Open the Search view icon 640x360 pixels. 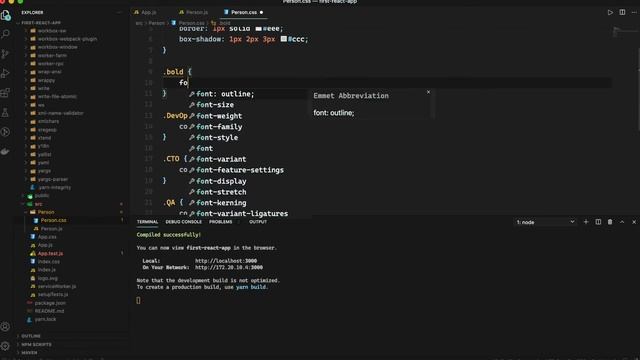(6, 34)
